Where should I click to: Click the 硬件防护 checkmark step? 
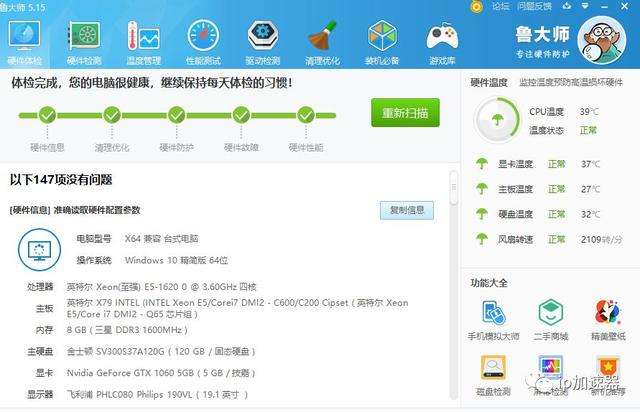click(176, 115)
